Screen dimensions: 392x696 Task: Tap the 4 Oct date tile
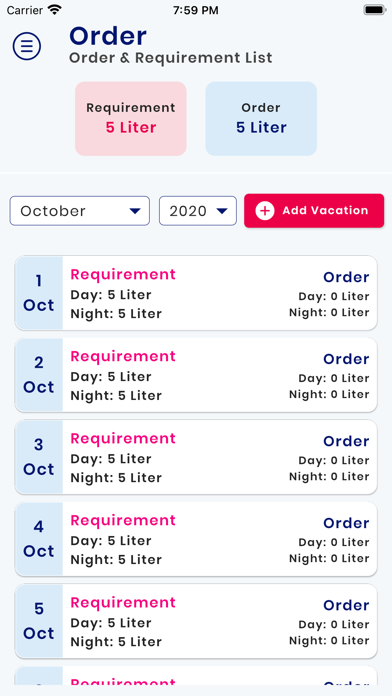tap(39, 539)
